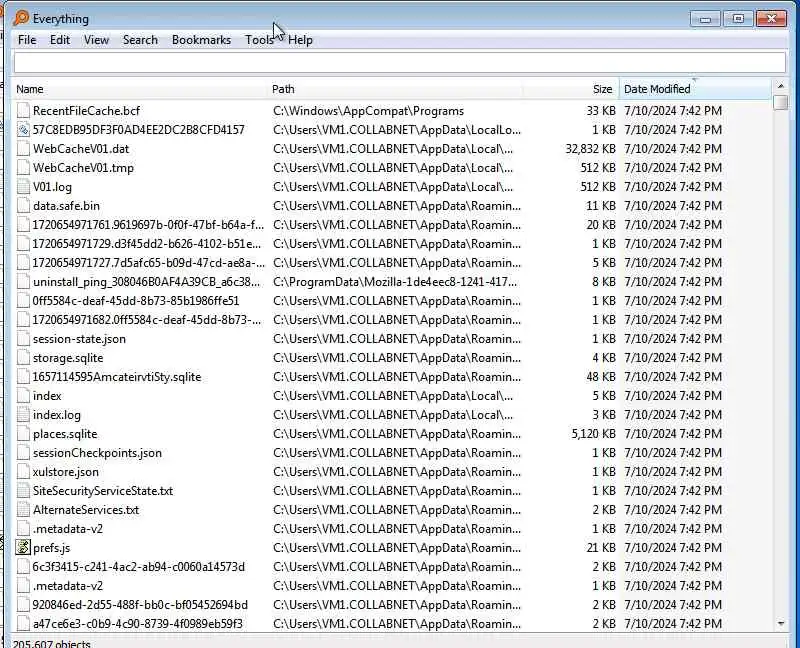Select the WebCacheV01.dat file name
Screen dimensions: 800x648
point(81,148)
